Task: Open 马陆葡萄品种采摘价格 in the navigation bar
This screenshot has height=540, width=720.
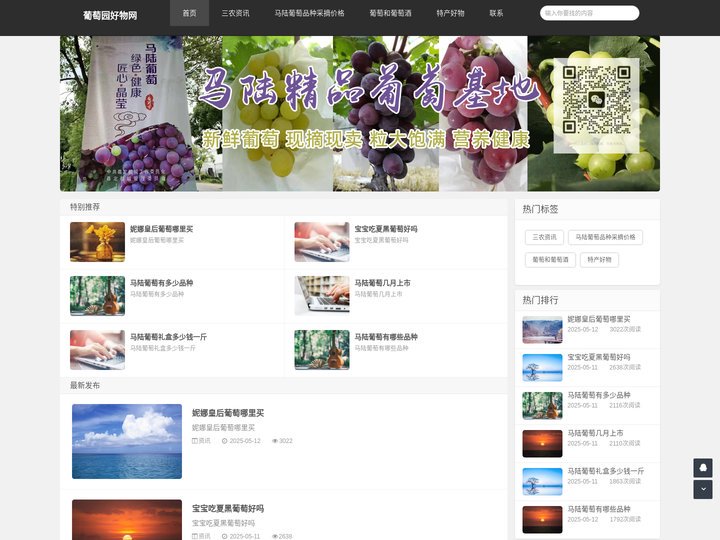Action: [x=309, y=13]
